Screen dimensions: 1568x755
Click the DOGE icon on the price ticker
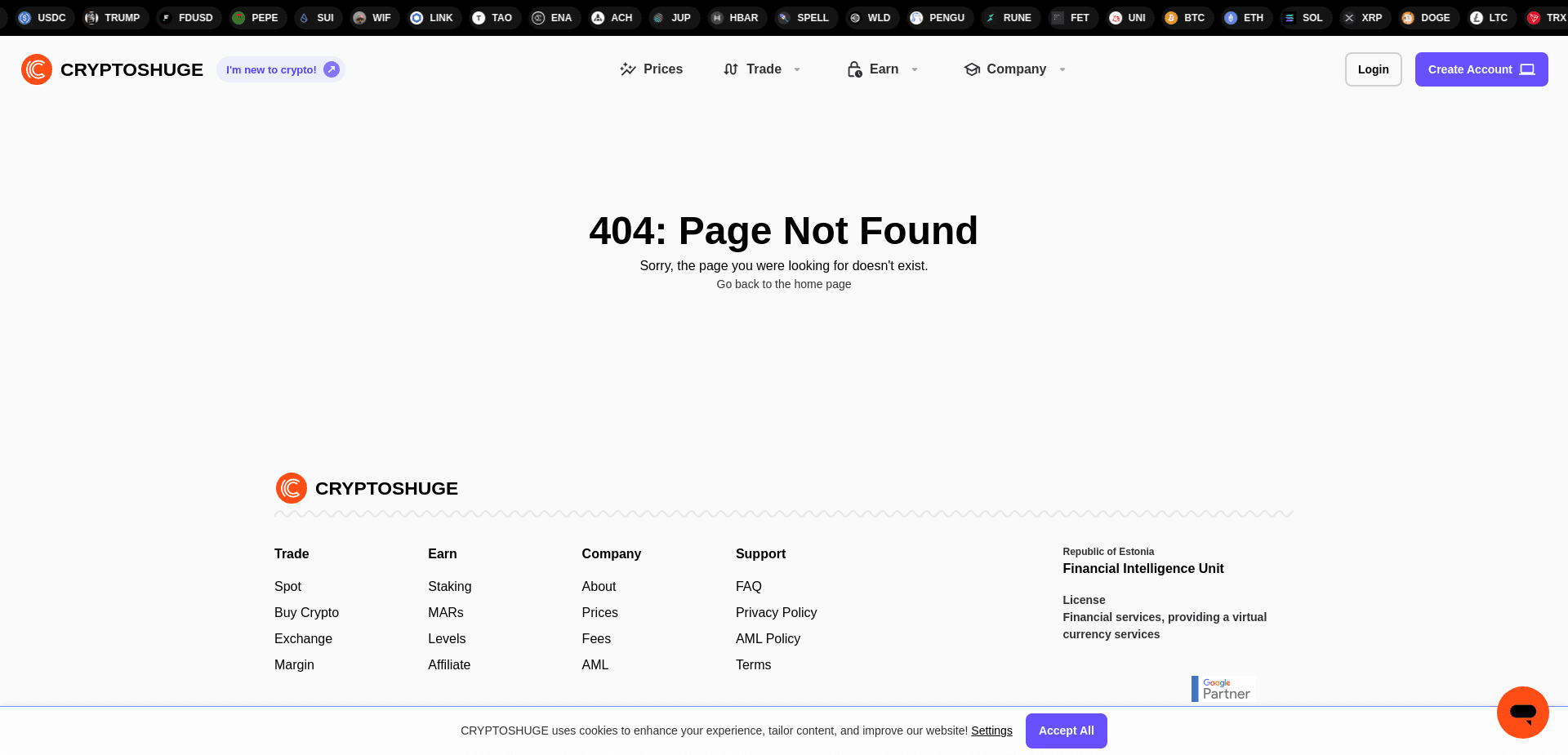[x=1407, y=17]
